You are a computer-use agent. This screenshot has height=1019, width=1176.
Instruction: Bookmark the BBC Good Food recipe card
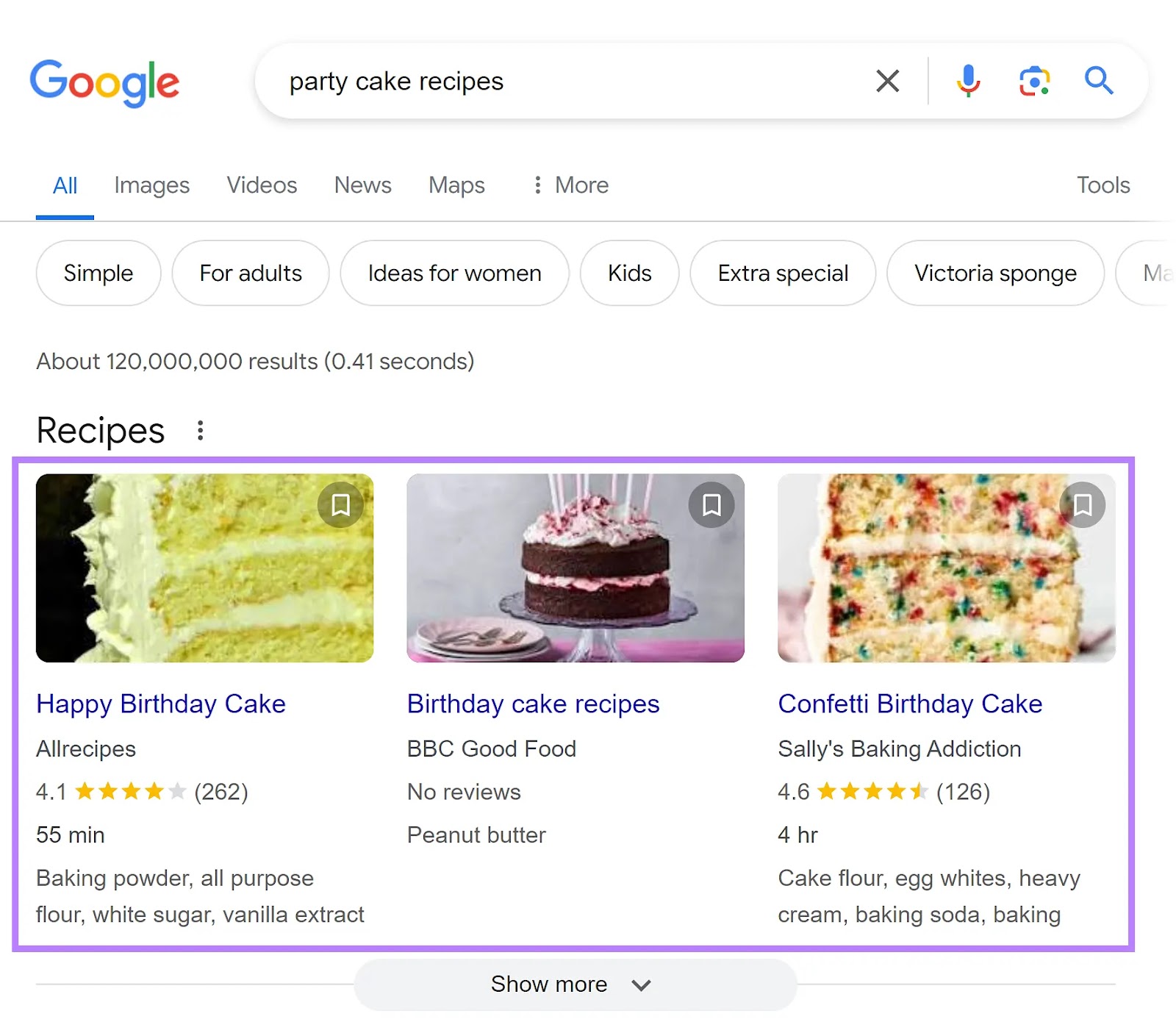[711, 504]
